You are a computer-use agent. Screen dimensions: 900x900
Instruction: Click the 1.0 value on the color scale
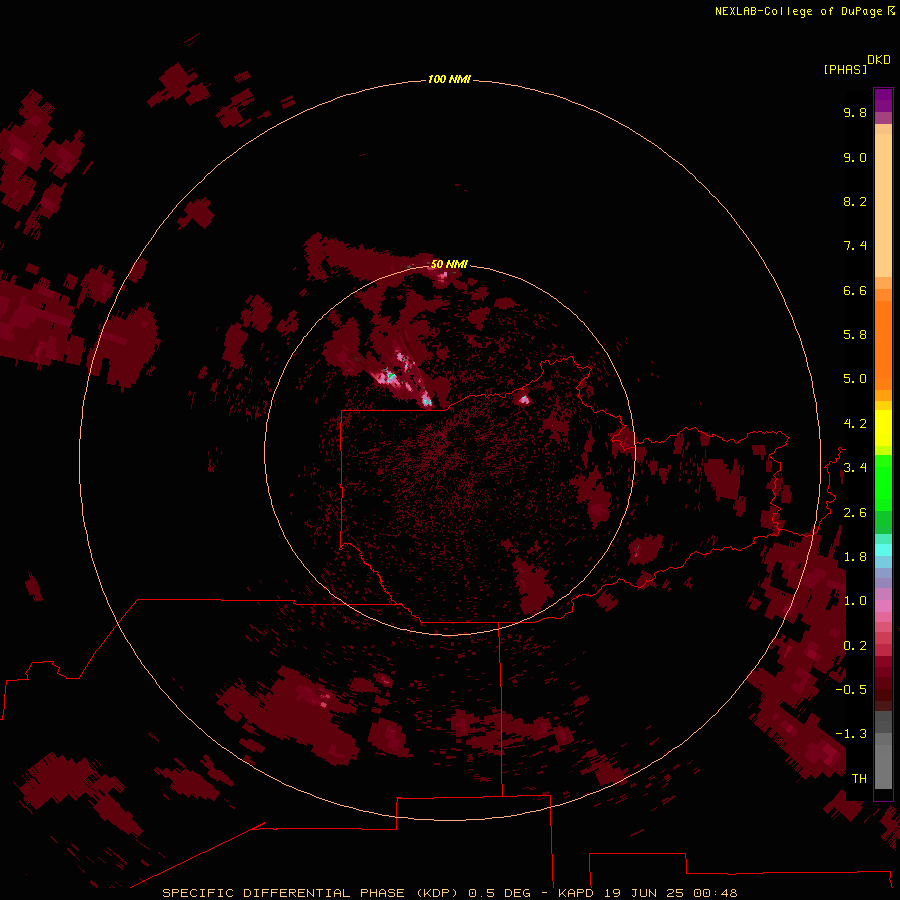[855, 601]
